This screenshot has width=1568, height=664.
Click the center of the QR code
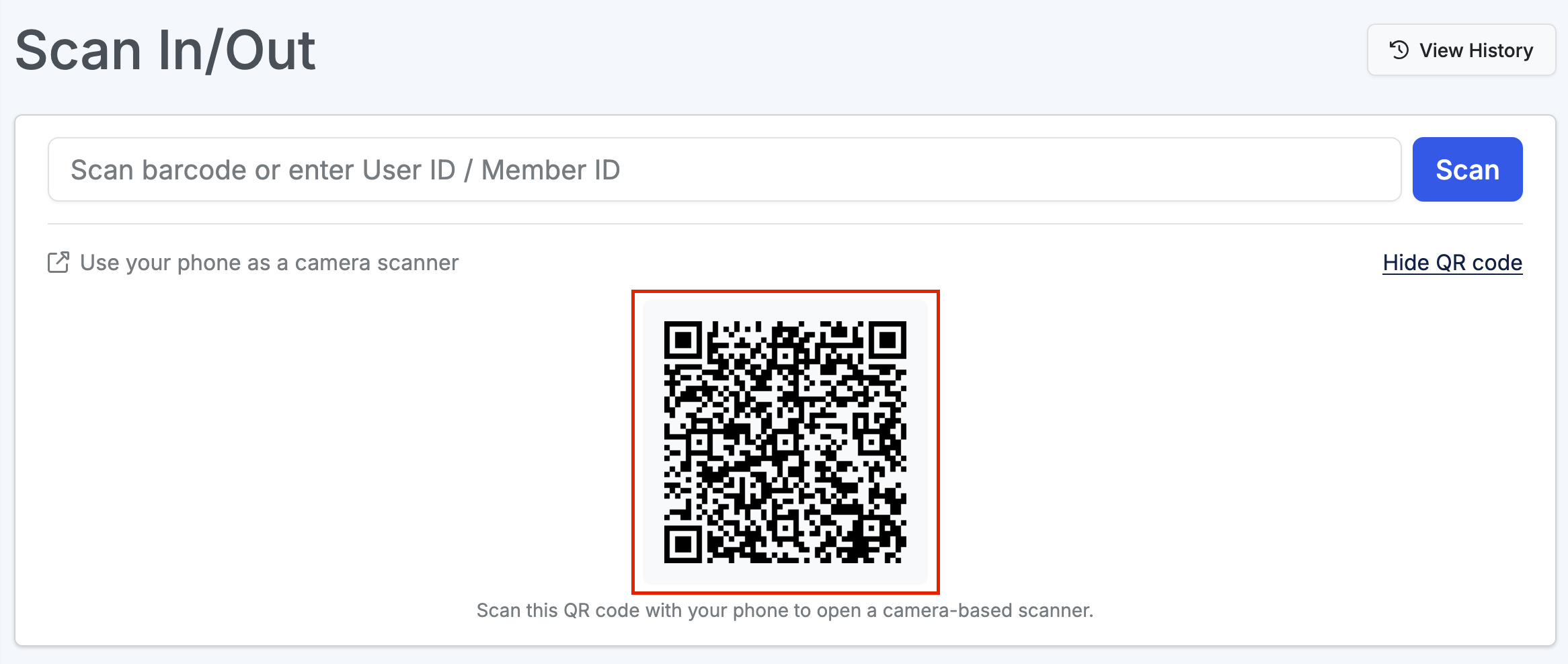(785, 442)
